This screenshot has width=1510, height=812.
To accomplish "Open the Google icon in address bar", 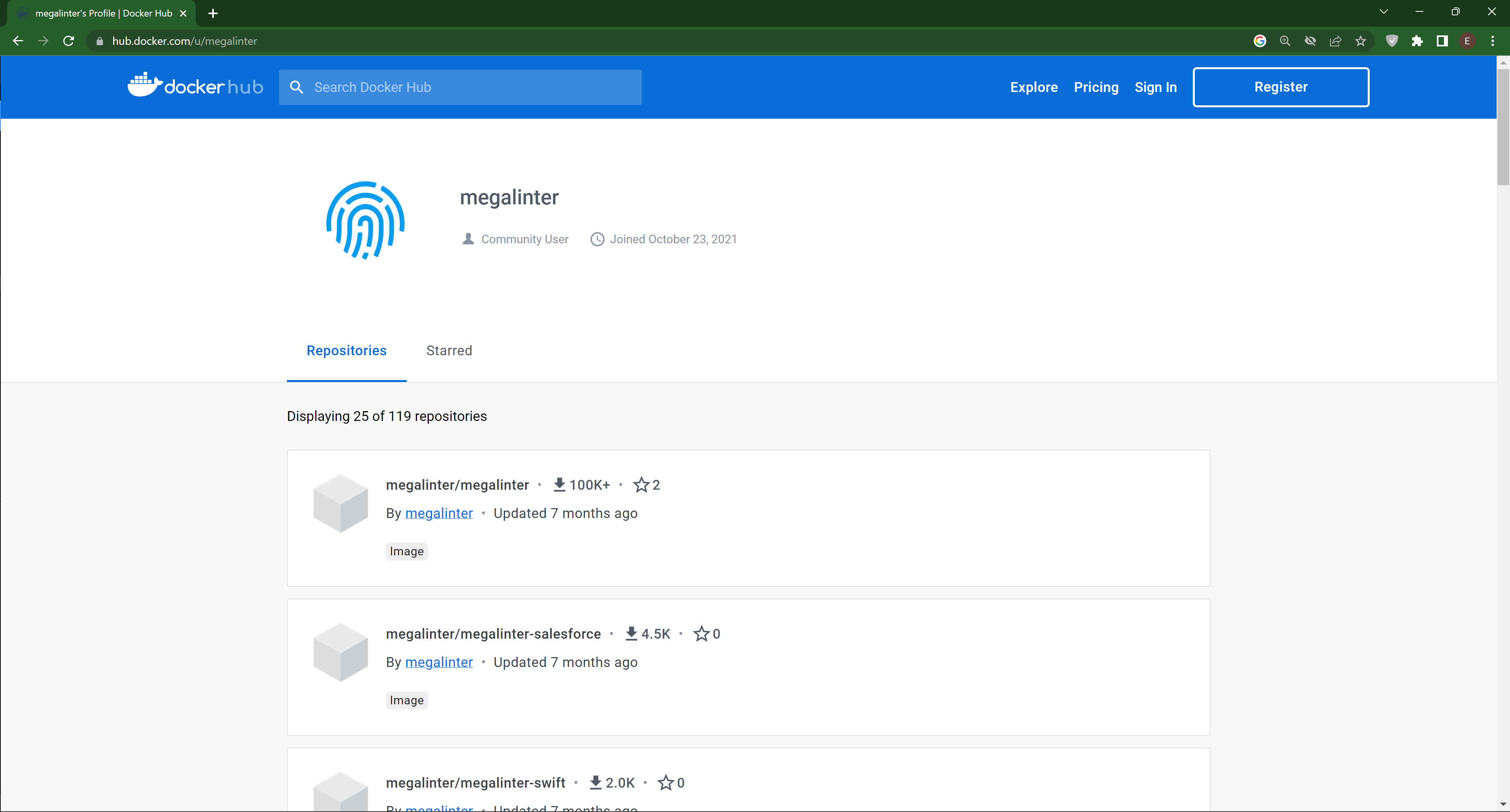I will (1260, 41).
